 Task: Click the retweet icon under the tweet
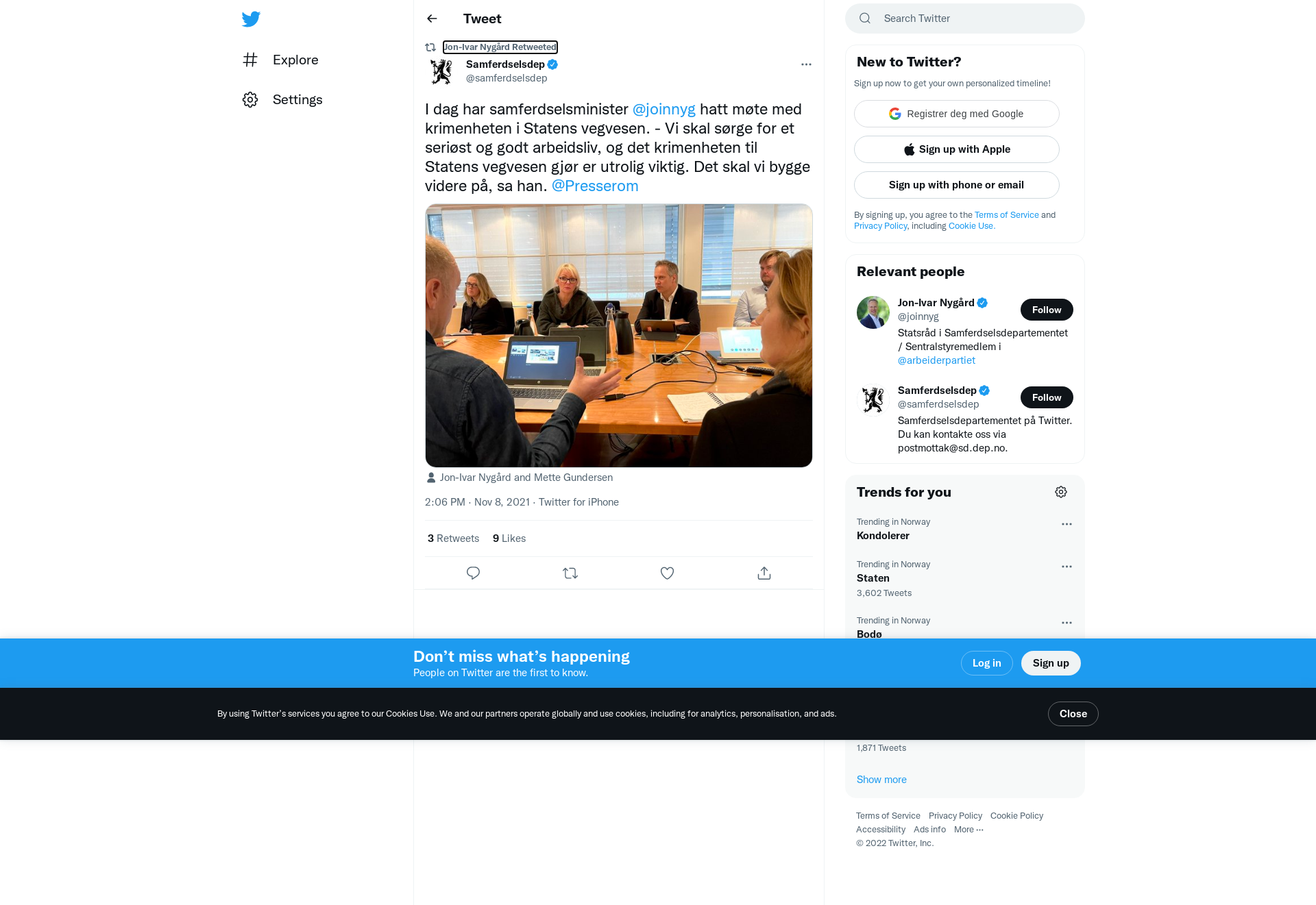pyautogui.click(x=570, y=573)
